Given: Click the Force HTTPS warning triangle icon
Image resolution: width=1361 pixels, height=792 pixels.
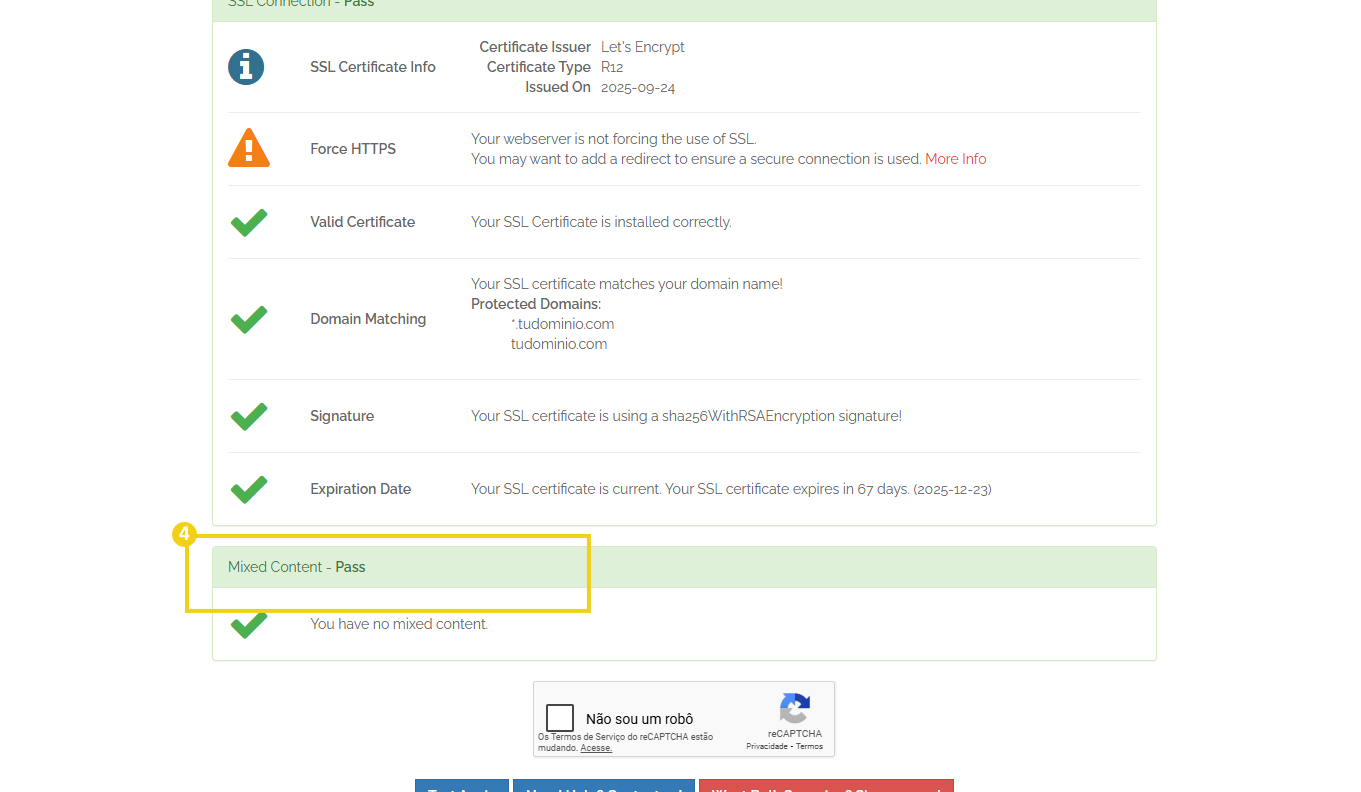Looking at the screenshot, I should tap(248, 147).
